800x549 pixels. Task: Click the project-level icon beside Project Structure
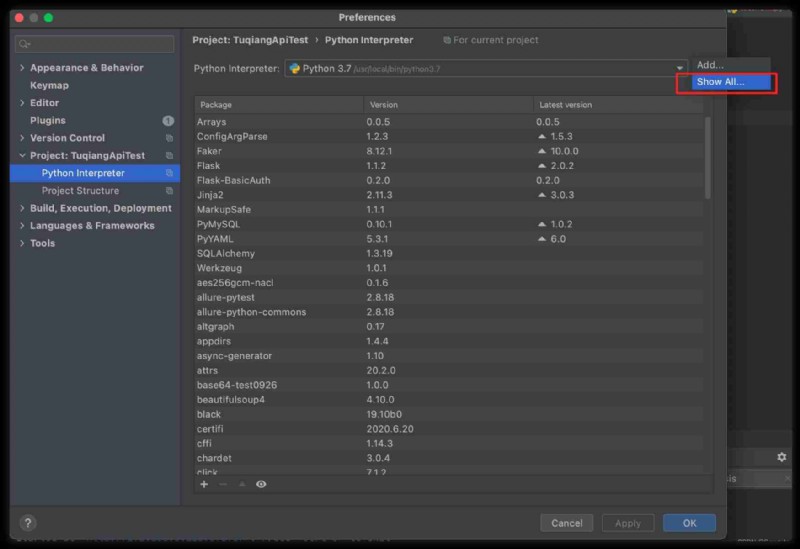[x=169, y=190]
